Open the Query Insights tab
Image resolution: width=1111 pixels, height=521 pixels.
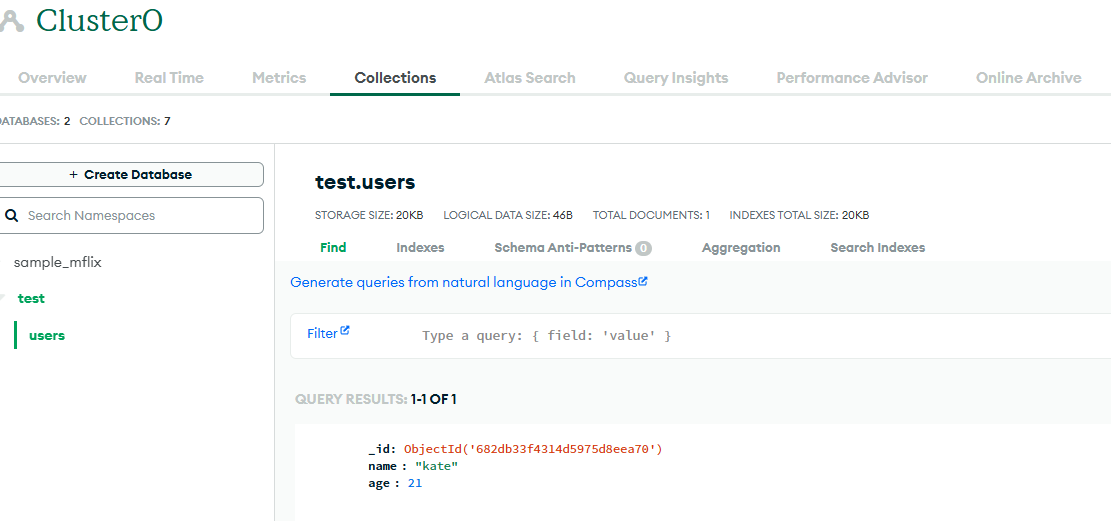tap(676, 78)
